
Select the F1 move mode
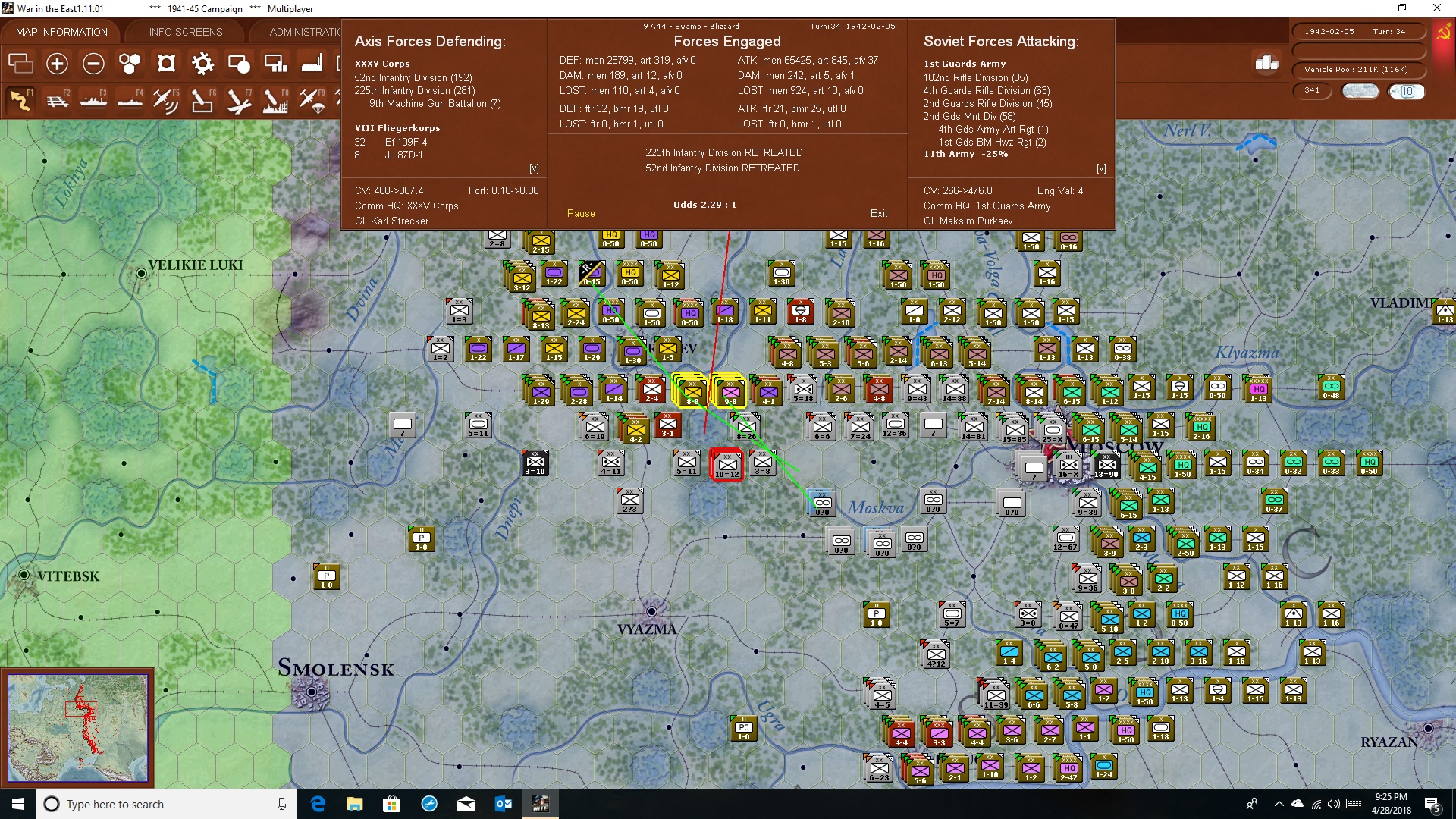20,100
